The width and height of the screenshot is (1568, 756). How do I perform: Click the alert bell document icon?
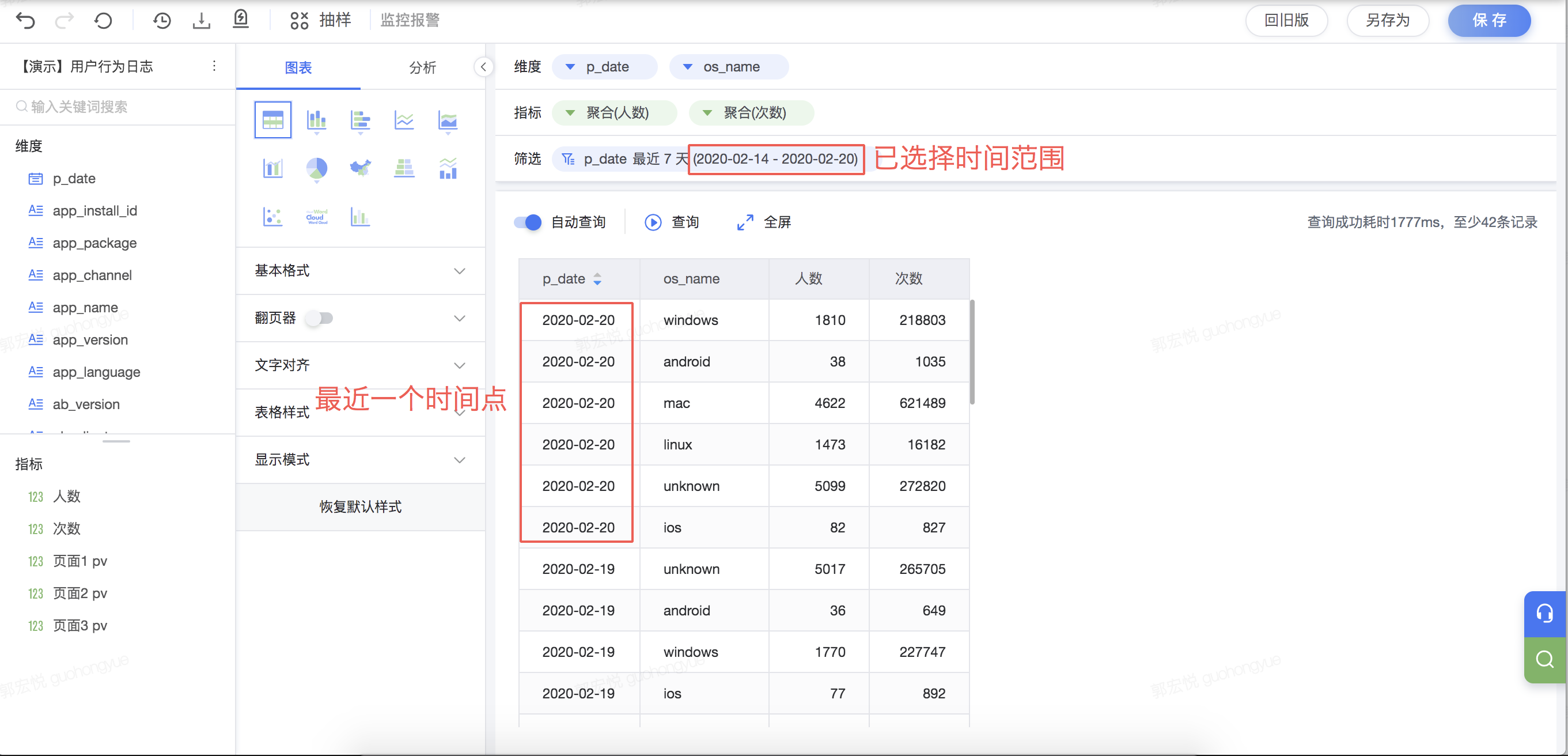coord(241,20)
